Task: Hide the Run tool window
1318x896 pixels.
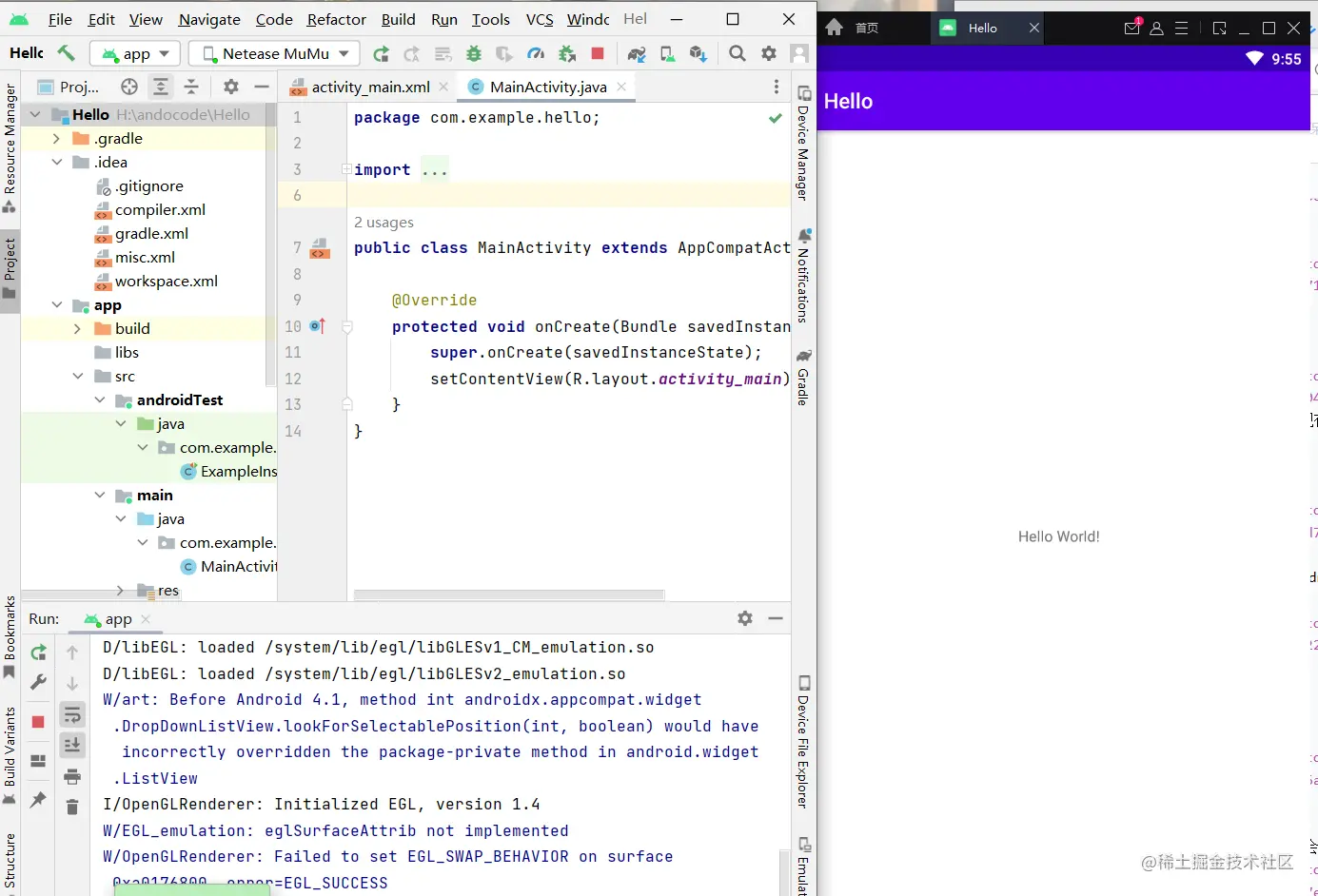Action: coord(776,618)
